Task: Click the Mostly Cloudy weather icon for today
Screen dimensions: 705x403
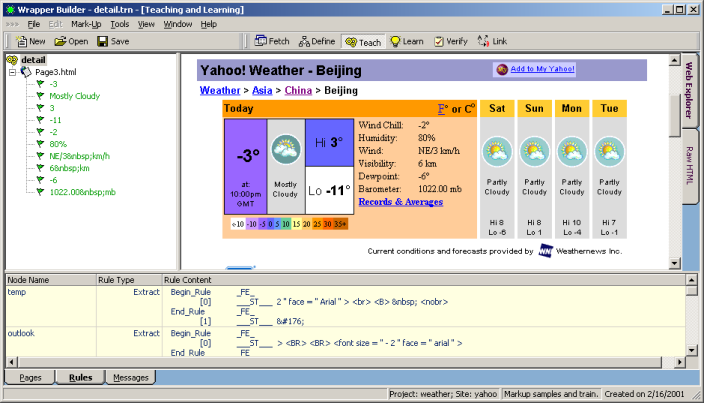Action: tap(286, 149)
